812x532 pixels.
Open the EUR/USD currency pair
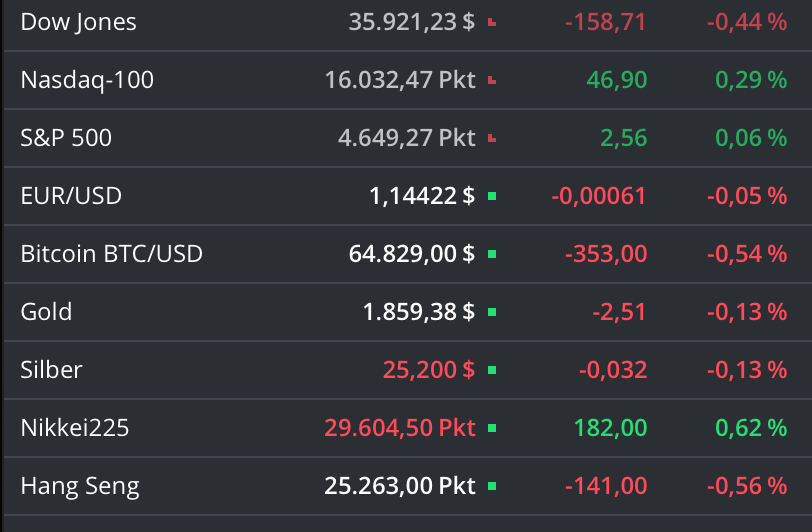pos(71,196)
